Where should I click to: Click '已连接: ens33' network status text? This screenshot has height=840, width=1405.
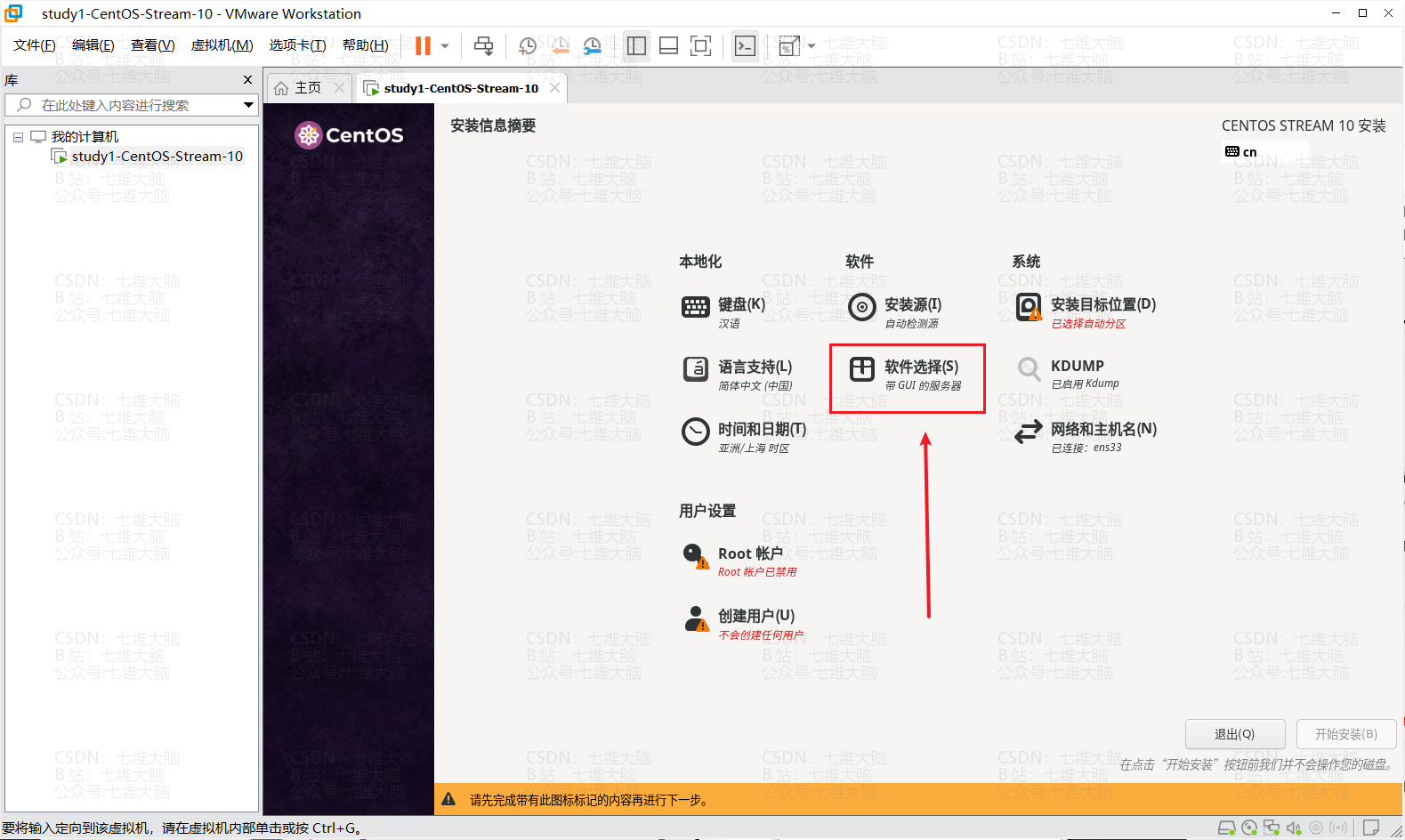(1086, 448)
